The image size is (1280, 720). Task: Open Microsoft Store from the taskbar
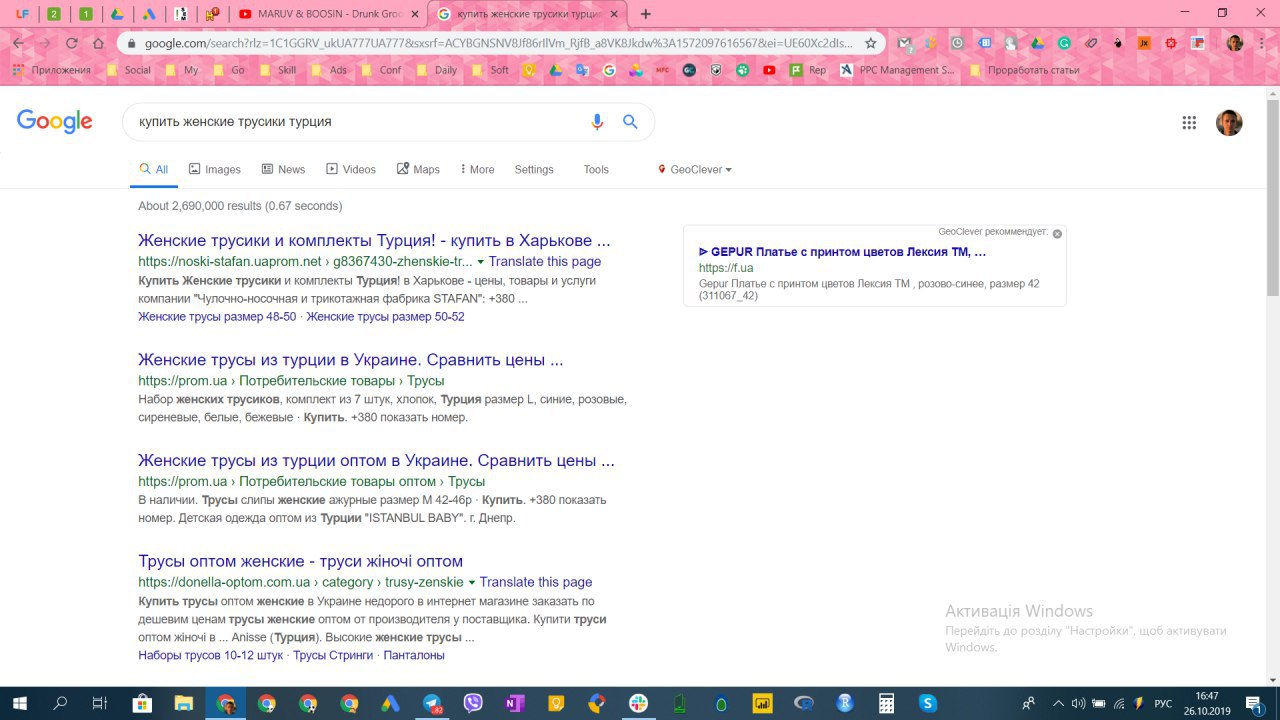click(x=142, y=703)
